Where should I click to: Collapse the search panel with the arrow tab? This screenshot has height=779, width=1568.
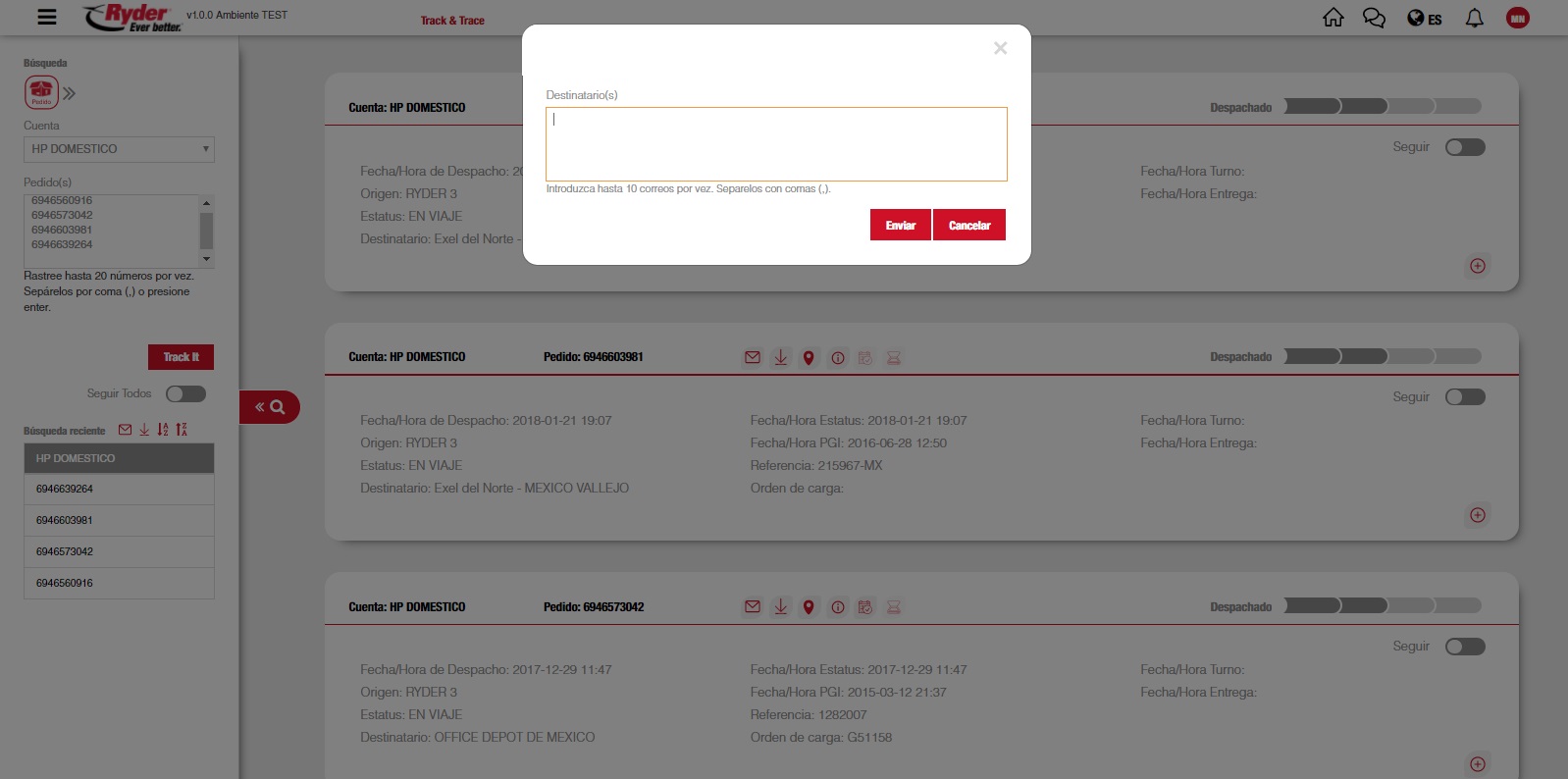click(x=269, y=407)
